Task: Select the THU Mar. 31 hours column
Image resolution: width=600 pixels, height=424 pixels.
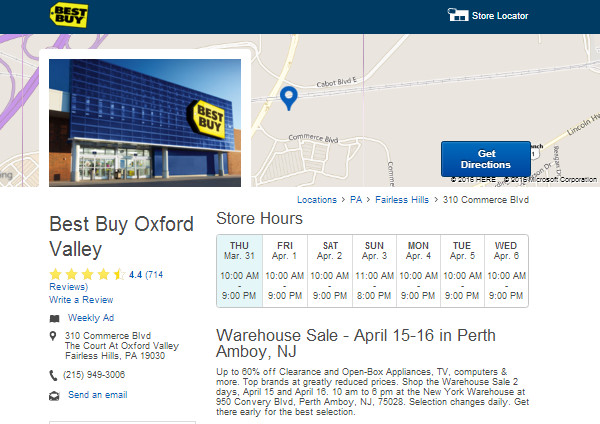Action: [x=239, y=271]
